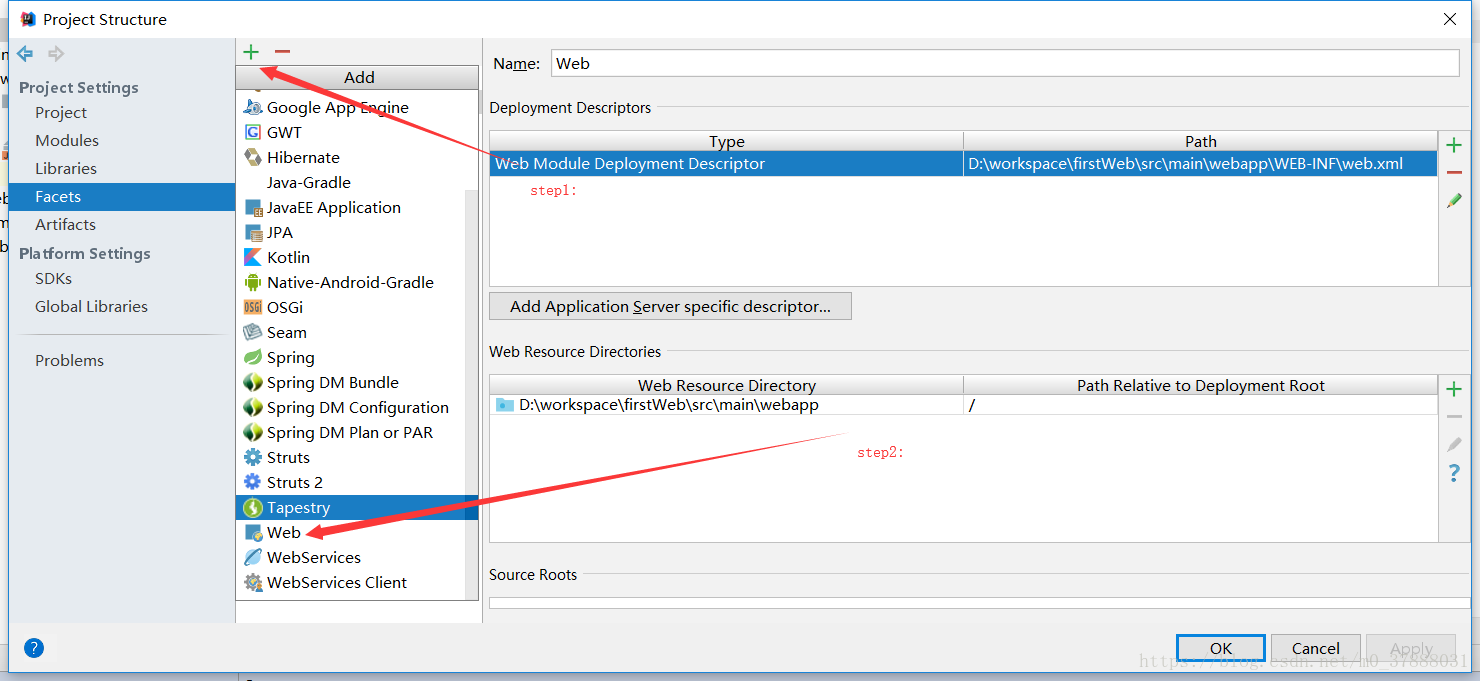
Task: Choose GWT from the Add list
Action: tap(356, 132)
